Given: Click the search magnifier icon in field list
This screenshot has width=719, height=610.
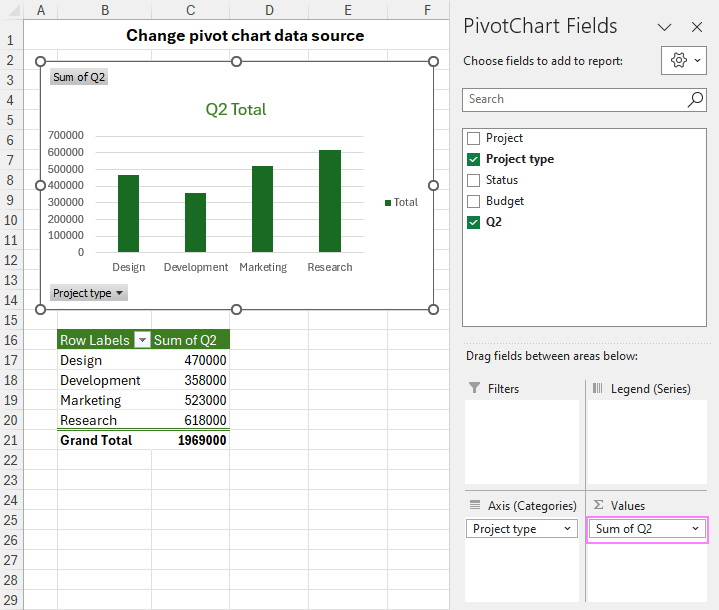Looking at the screenshot, I should [x=695, y=99].
